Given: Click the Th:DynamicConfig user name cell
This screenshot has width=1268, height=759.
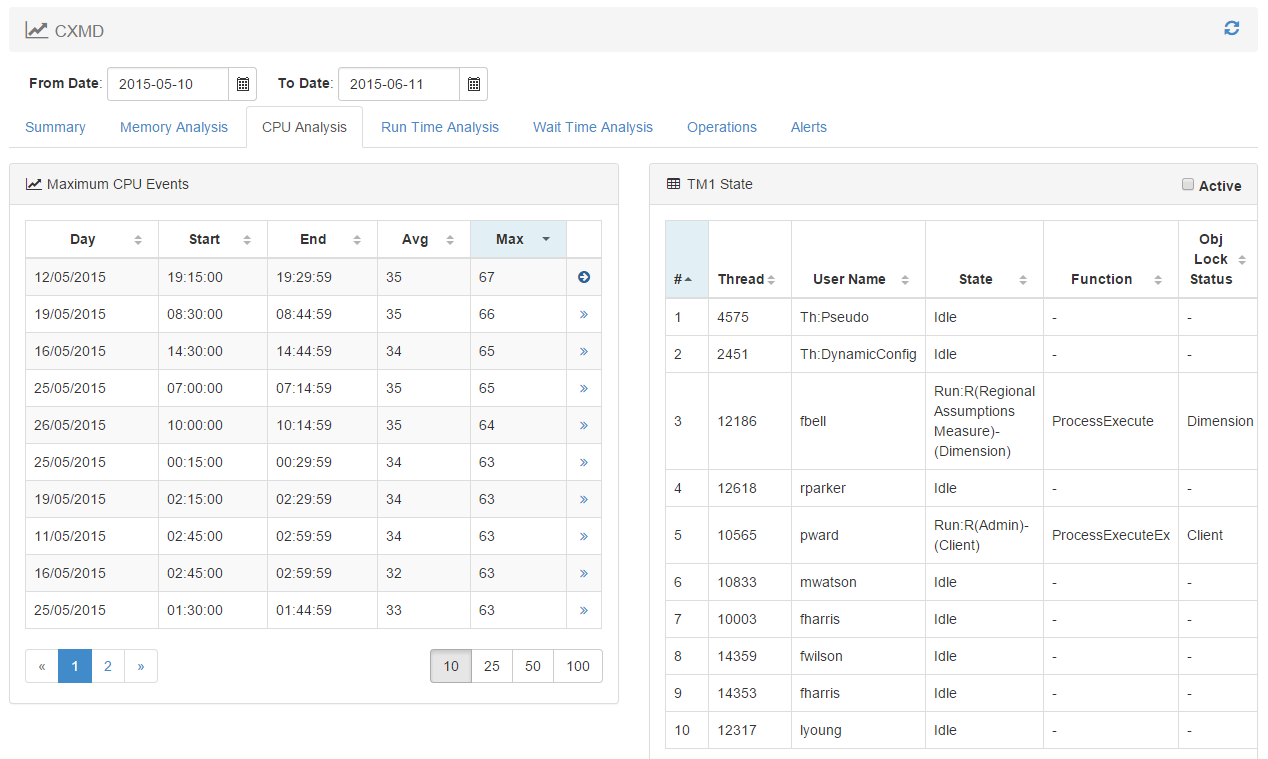Looking at the screenshot, I should pyautogui.click(x=858, y=354).
